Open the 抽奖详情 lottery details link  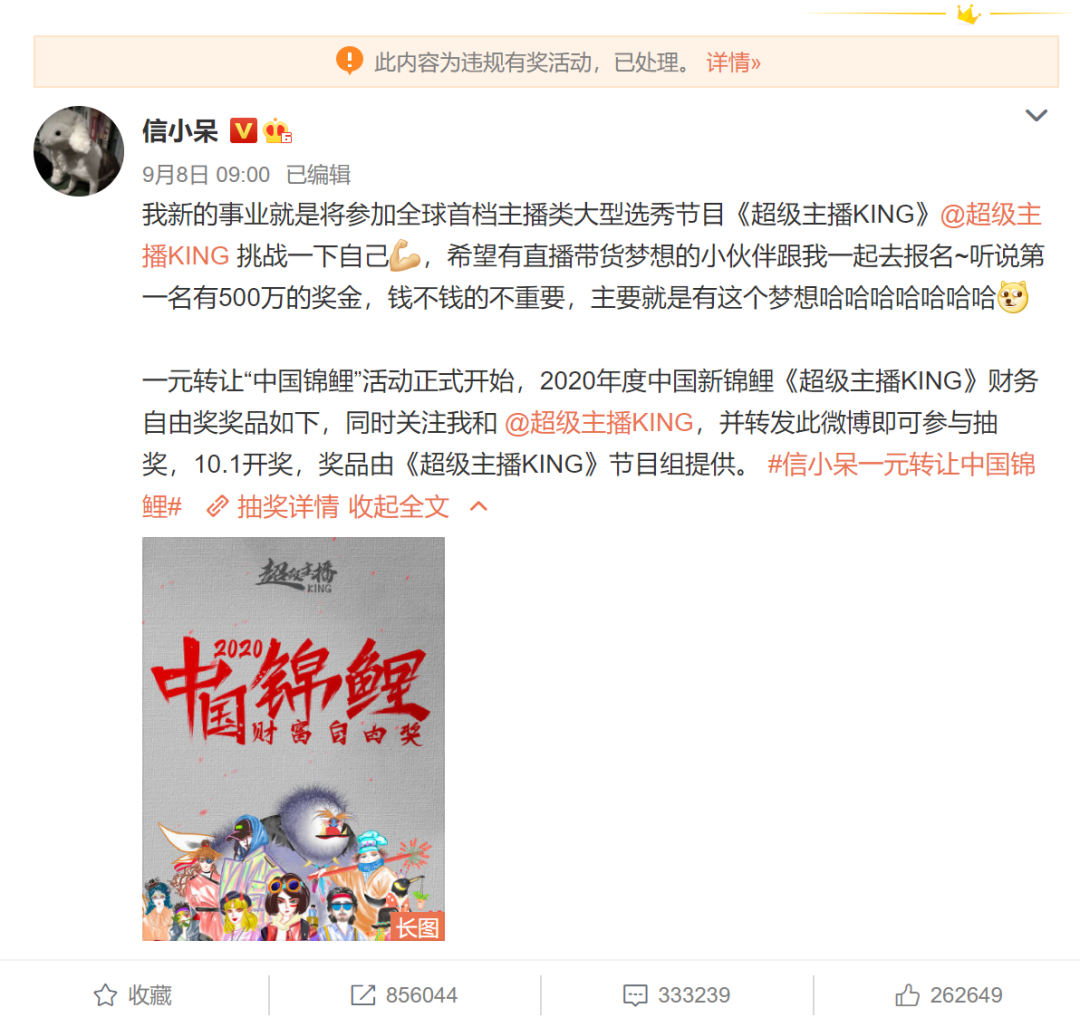(287, 507)
